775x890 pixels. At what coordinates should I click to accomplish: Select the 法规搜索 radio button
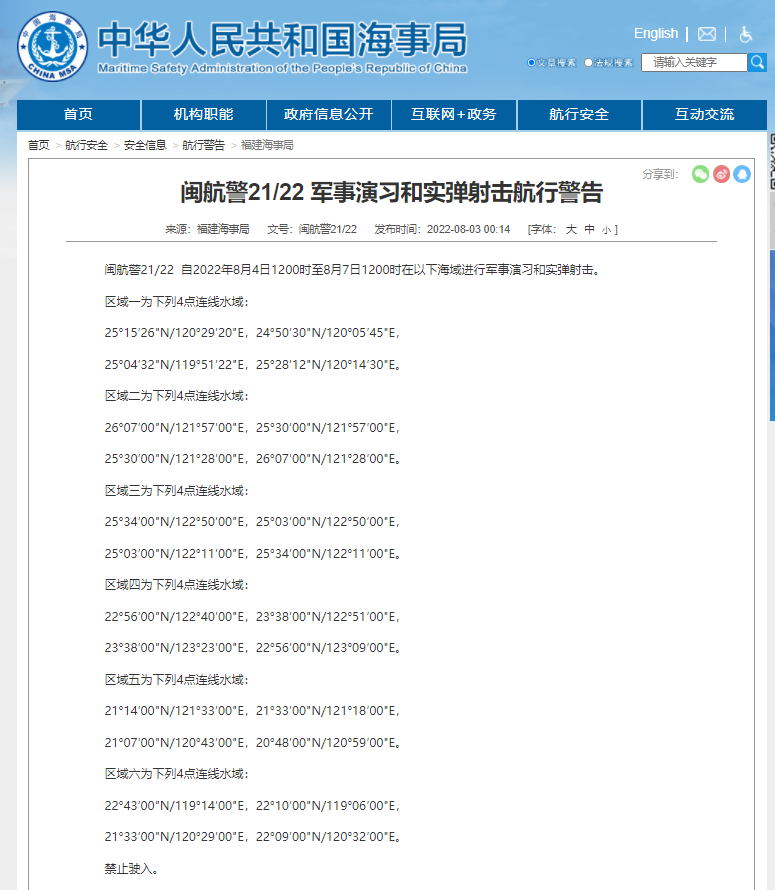click(x=589, y=63)
